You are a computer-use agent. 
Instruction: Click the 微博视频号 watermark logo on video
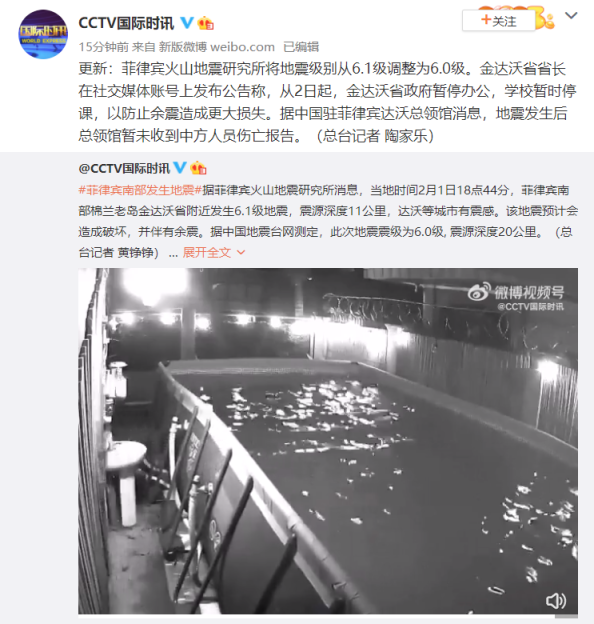[x=516, y=292]
